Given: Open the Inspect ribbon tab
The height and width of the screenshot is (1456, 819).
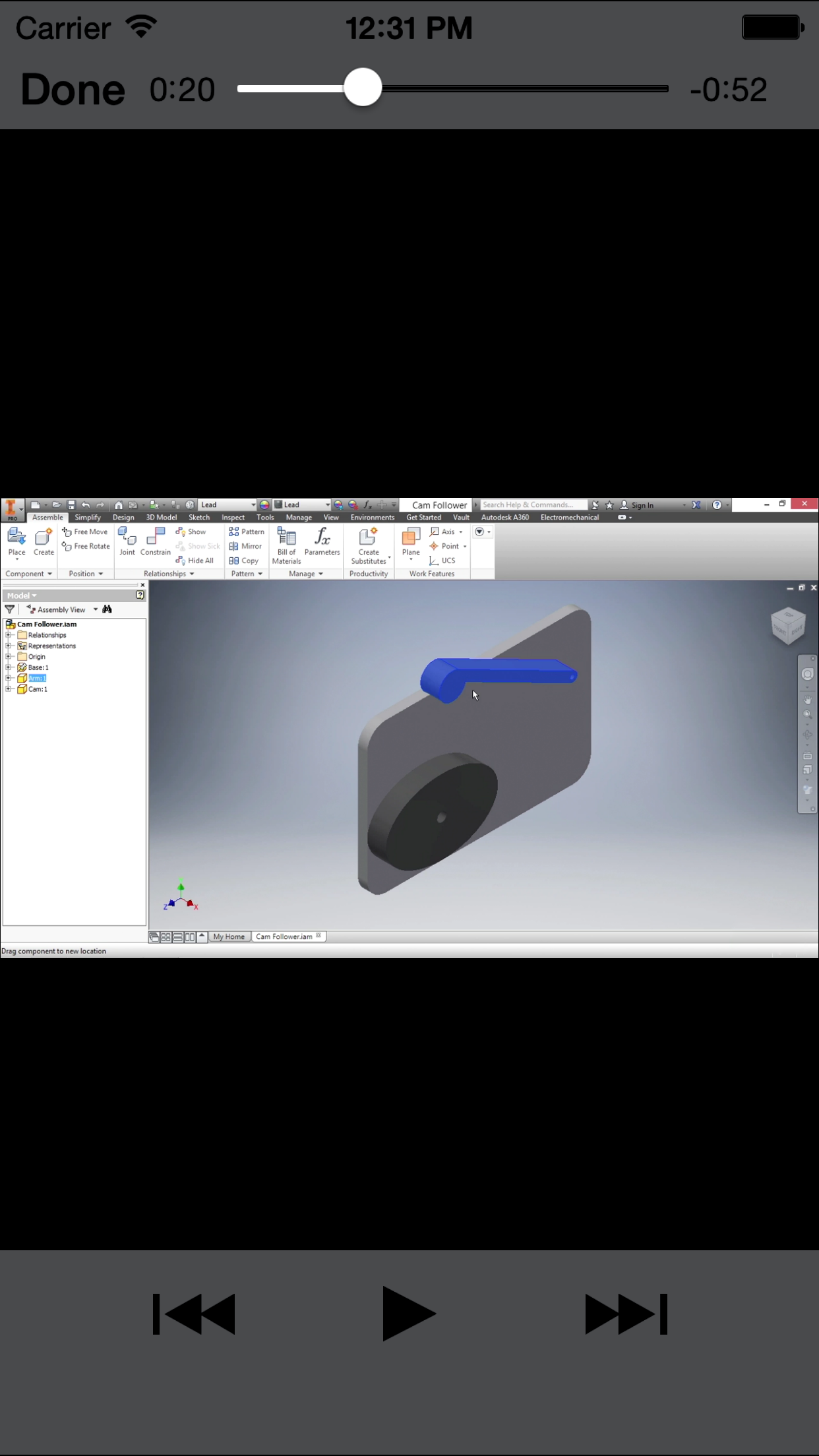Looking at the screenshot, I should 233,518.
